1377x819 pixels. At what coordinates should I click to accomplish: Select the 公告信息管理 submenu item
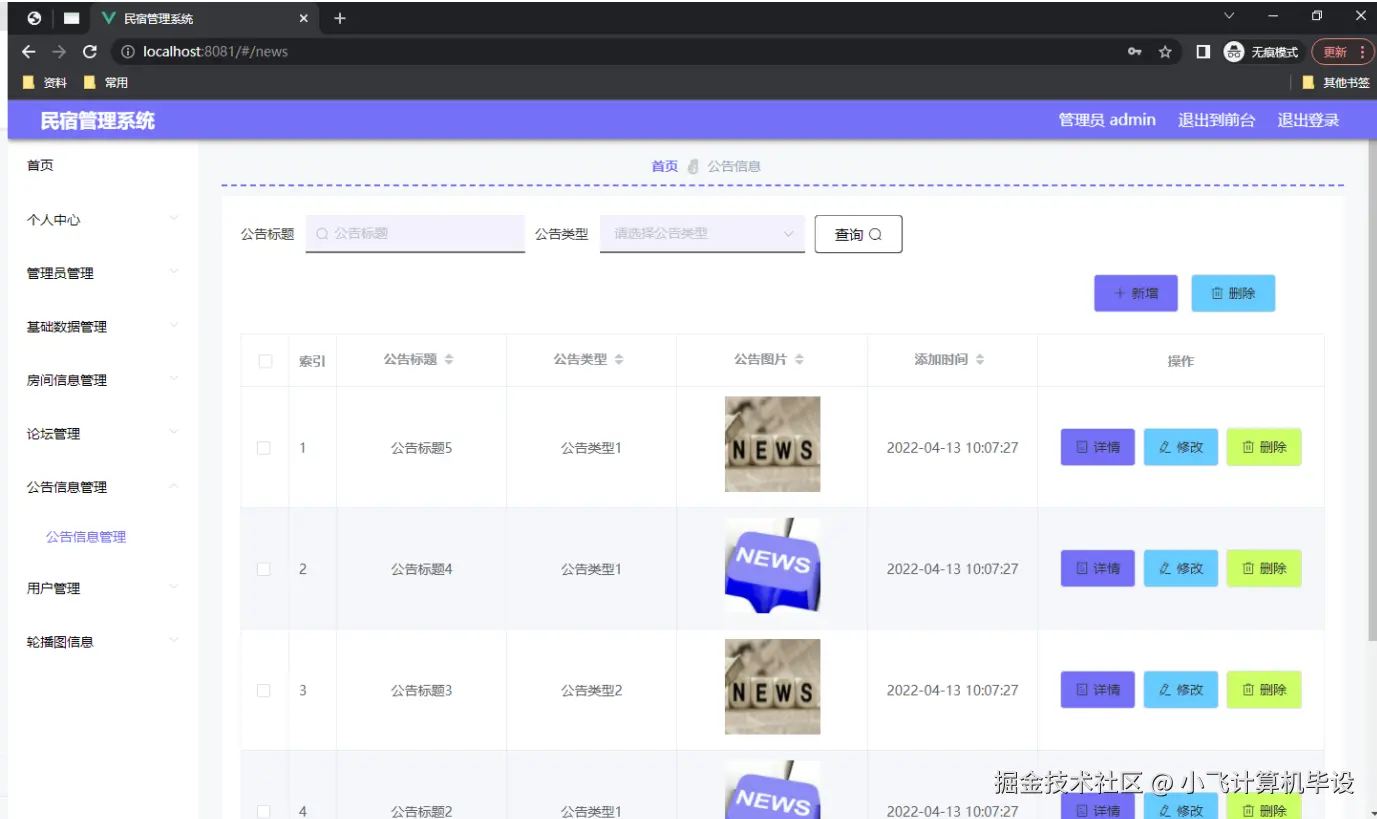[x=86, y=537]
